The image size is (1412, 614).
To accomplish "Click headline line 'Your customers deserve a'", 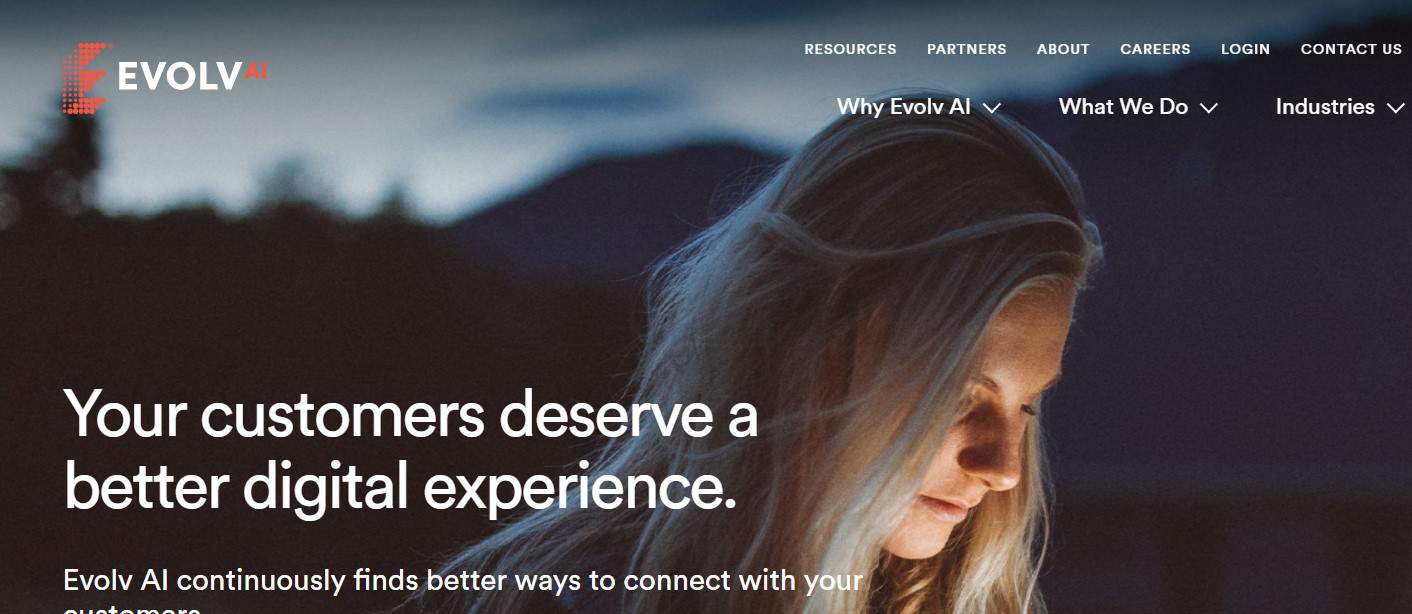I will pyautogui.click(x=411, y=414).
